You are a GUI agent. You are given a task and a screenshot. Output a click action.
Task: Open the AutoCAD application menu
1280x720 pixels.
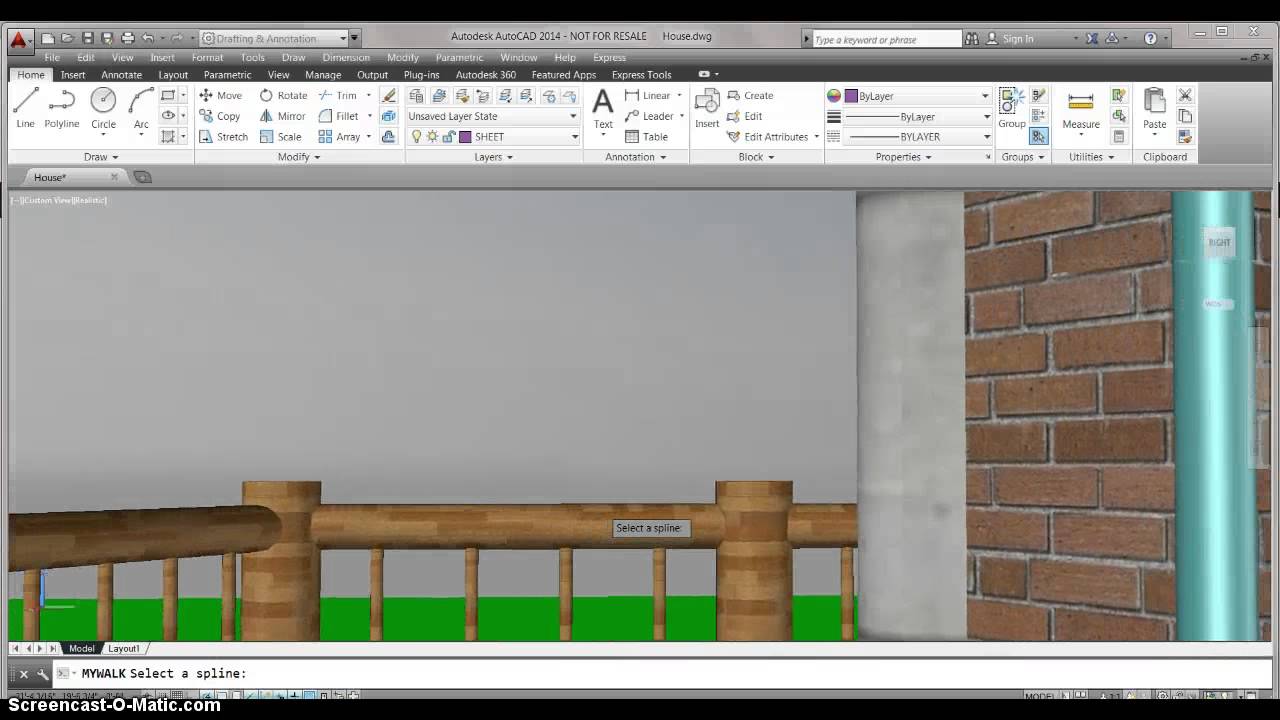[x=20, y=41]
